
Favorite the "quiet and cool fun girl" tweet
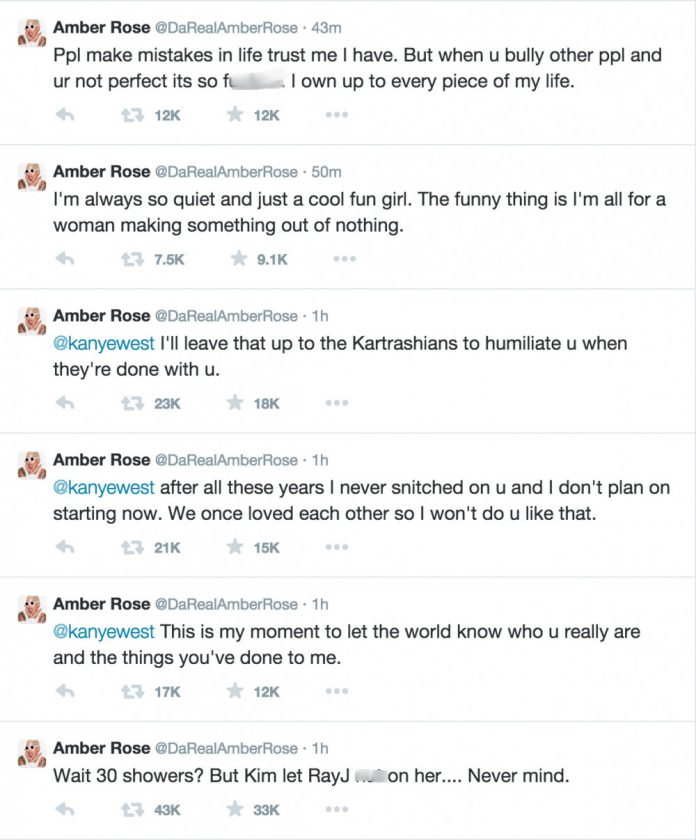[x=236, y=259]
